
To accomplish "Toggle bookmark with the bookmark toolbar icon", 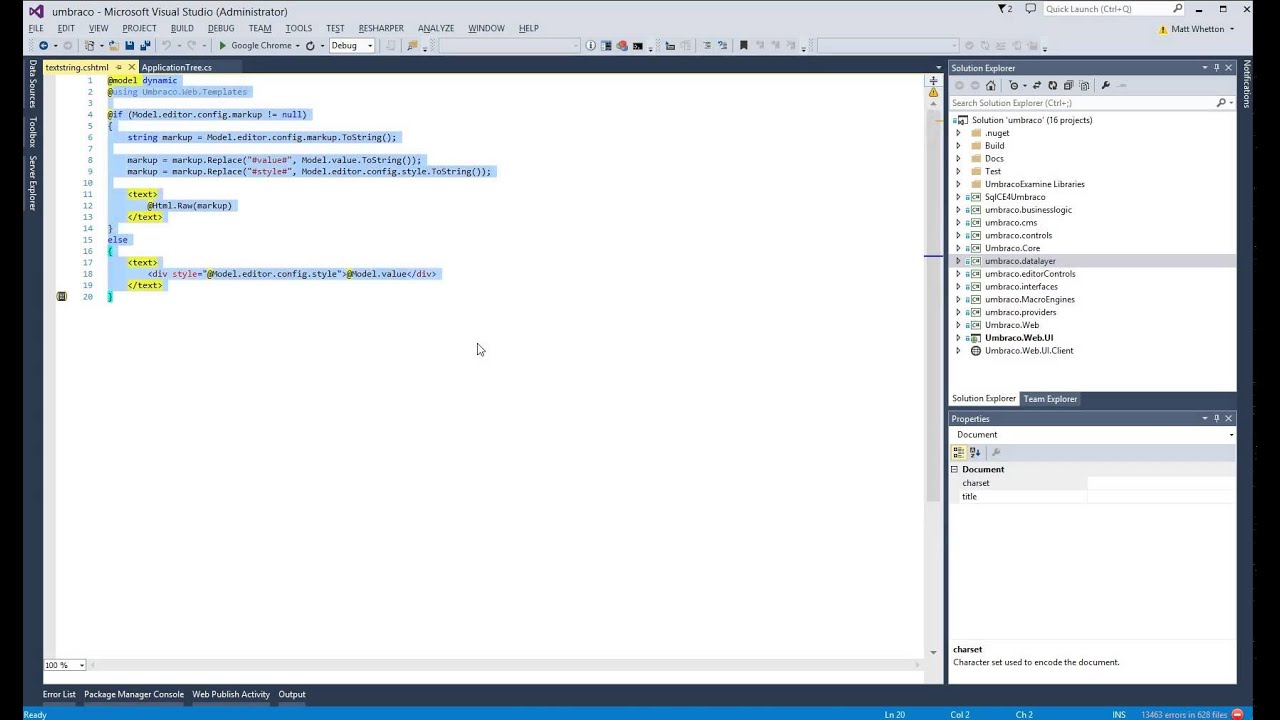I will 743,45.
